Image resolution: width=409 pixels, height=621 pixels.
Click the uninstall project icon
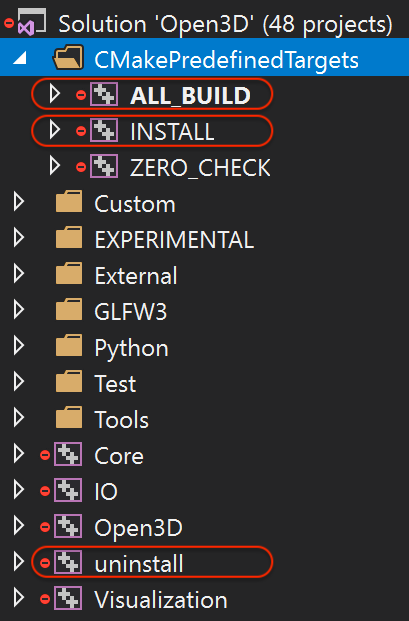click(68, 562)
